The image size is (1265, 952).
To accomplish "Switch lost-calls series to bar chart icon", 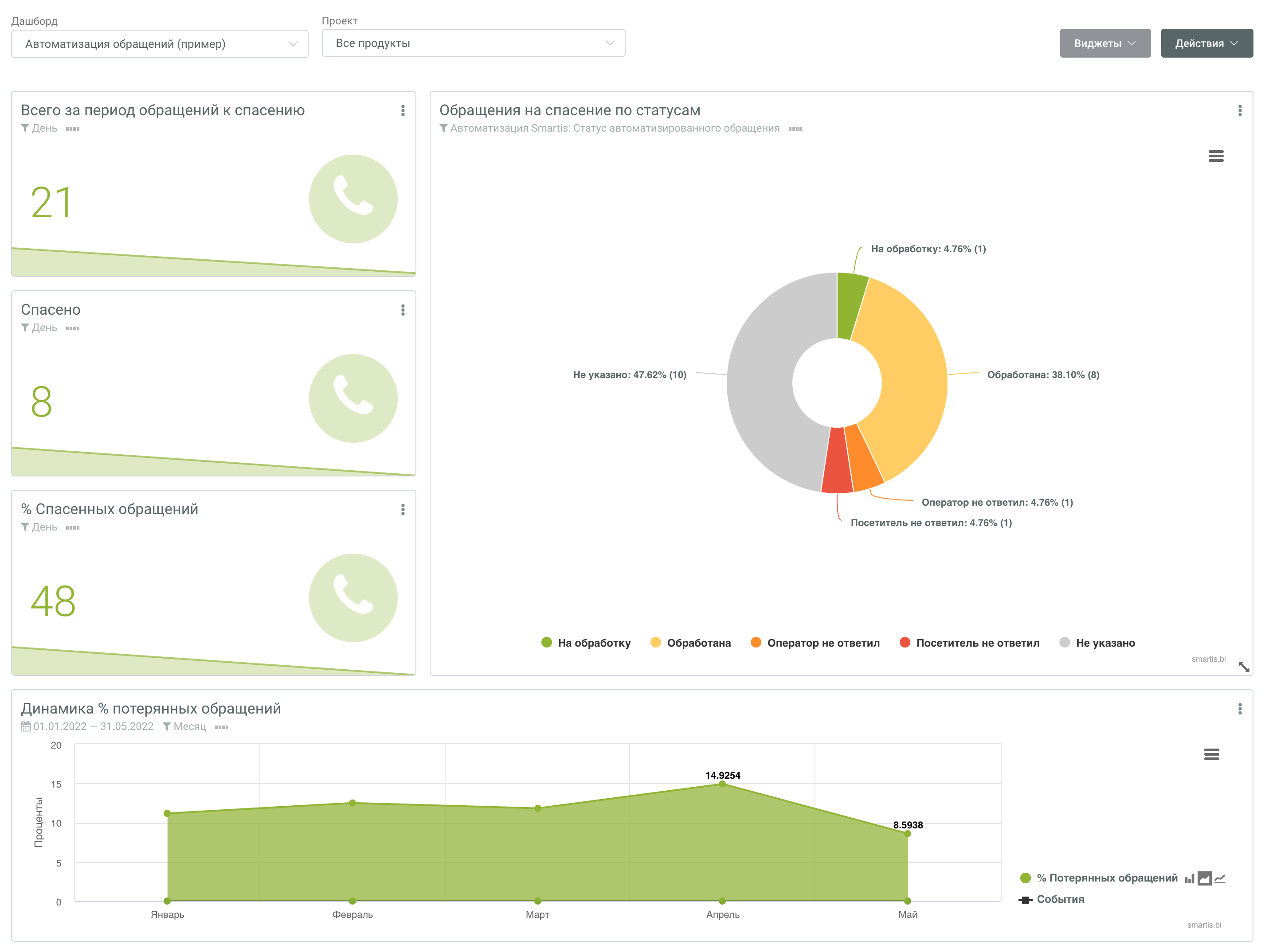I will [1189, 879].
